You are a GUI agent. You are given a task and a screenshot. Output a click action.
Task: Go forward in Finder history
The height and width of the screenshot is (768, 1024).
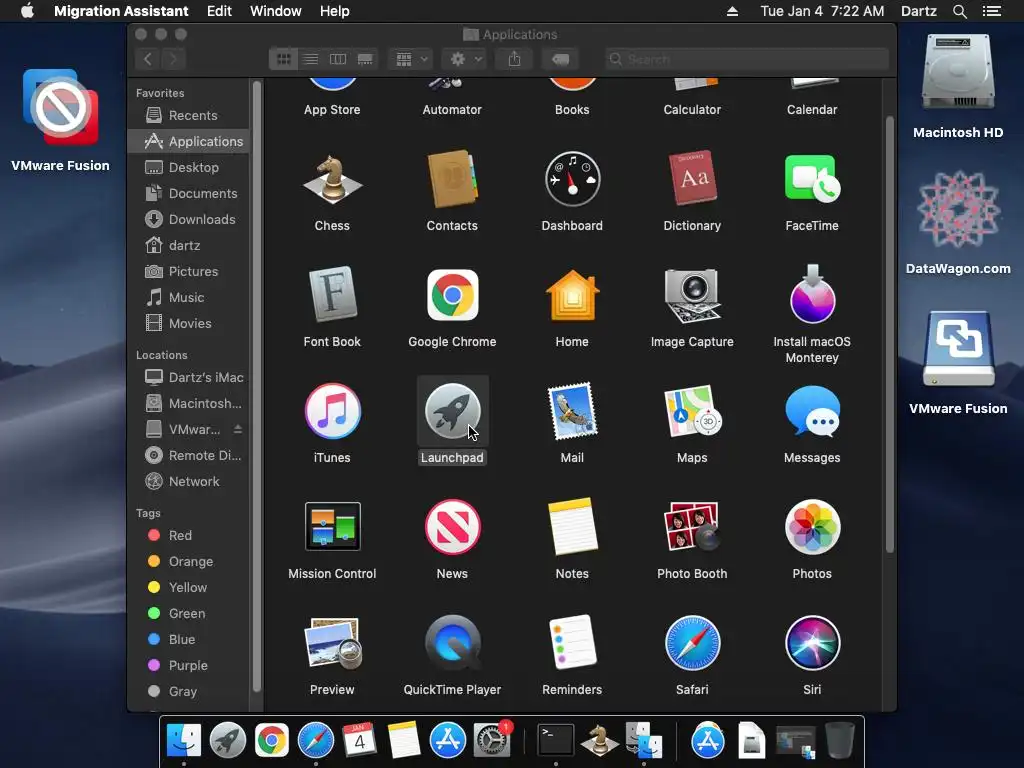173,59
